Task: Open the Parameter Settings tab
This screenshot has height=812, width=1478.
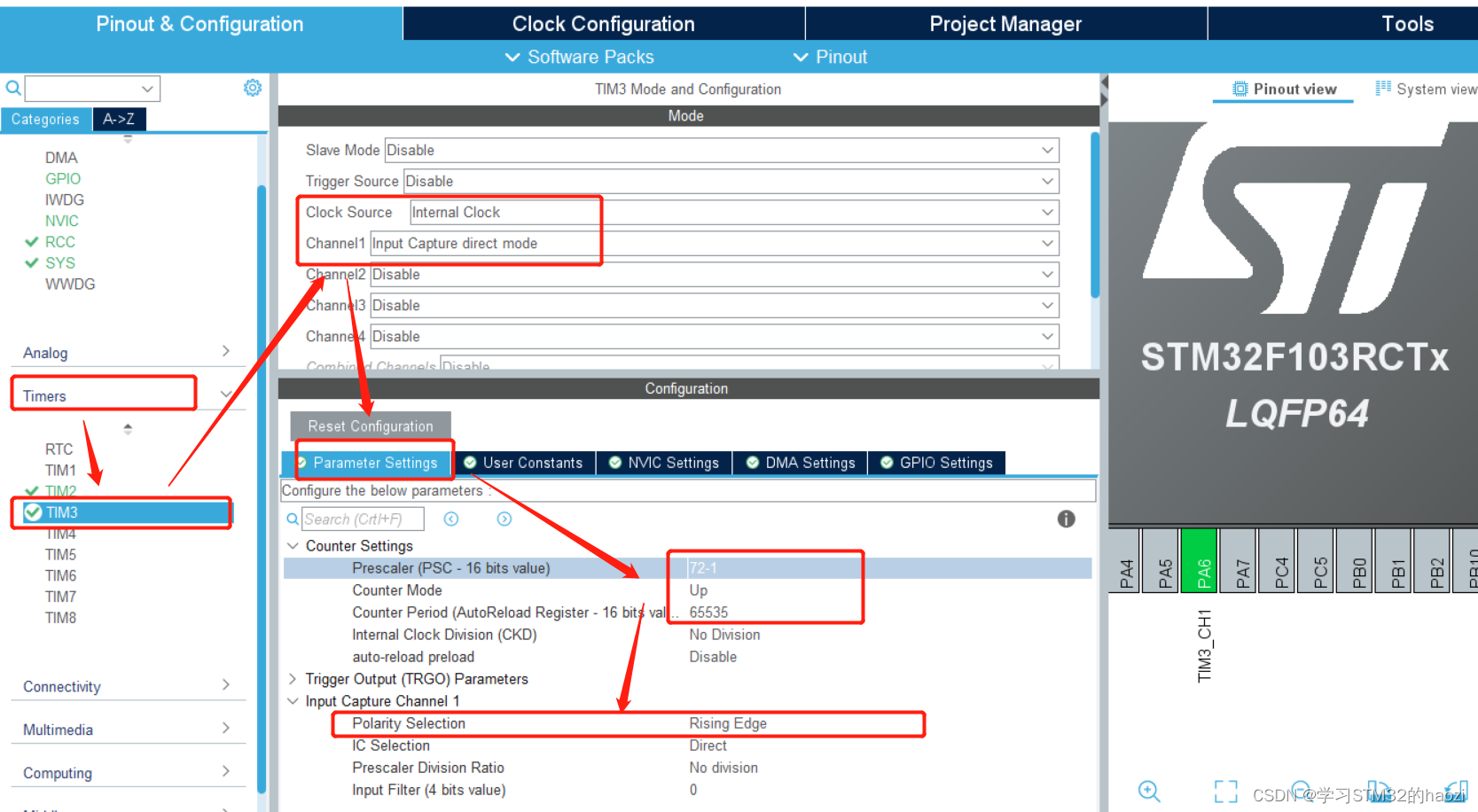Action: point(367,463)
